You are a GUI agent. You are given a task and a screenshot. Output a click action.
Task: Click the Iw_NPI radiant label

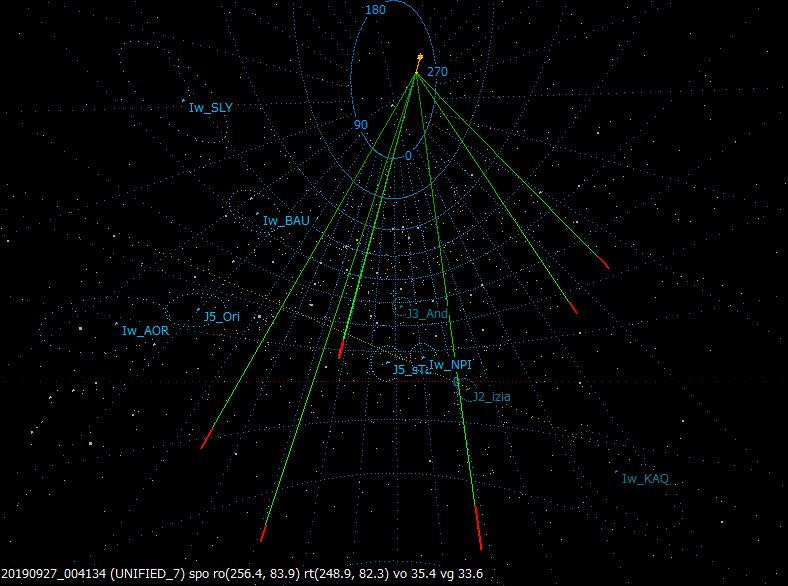[450, 365]
